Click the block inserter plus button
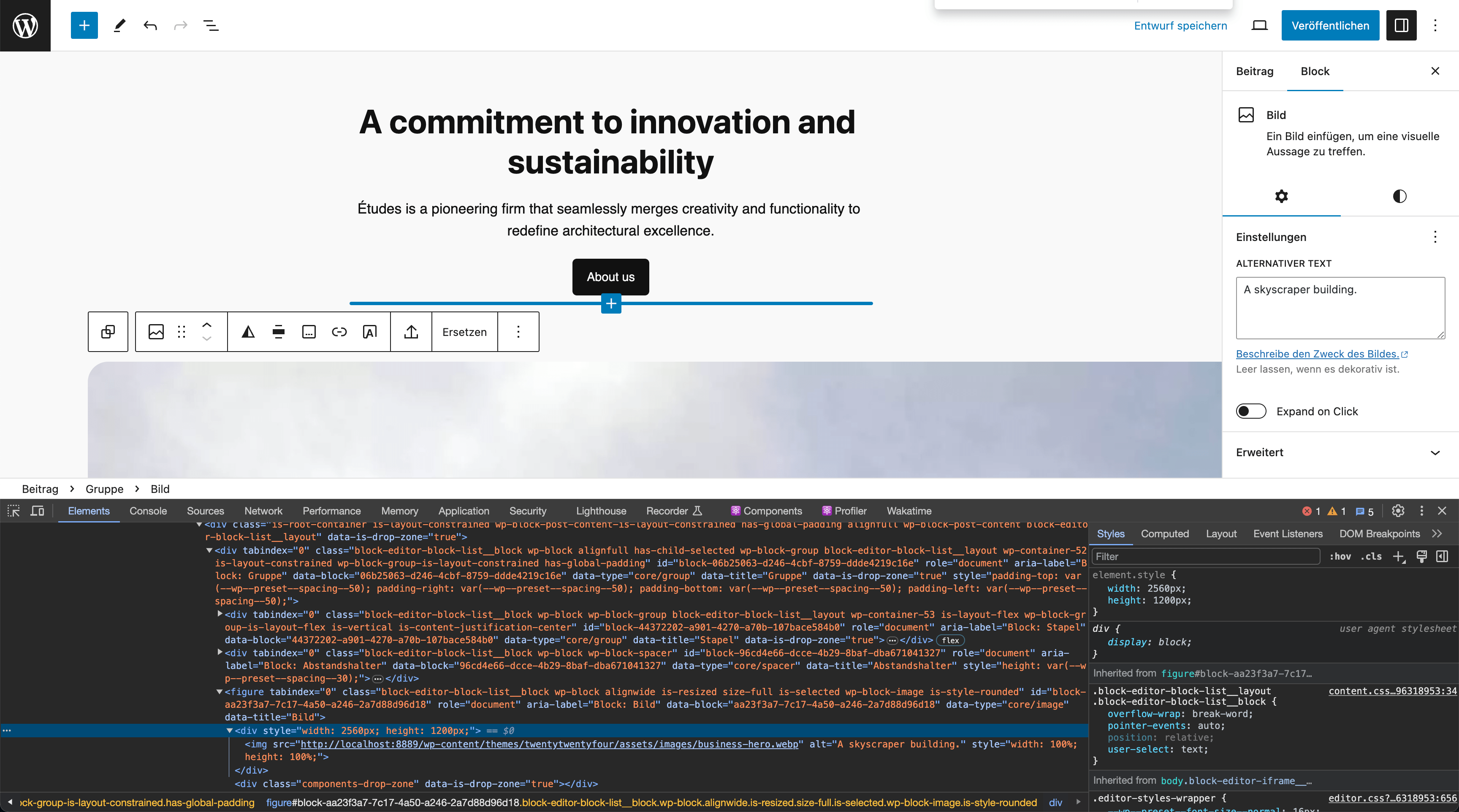1459x812 pixels. [x=84, y=25]
